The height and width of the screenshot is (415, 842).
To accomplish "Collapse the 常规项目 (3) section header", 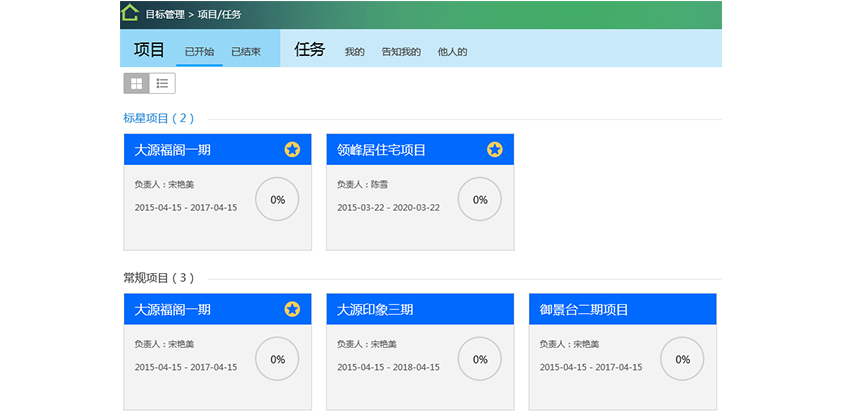I will [159, 278].
